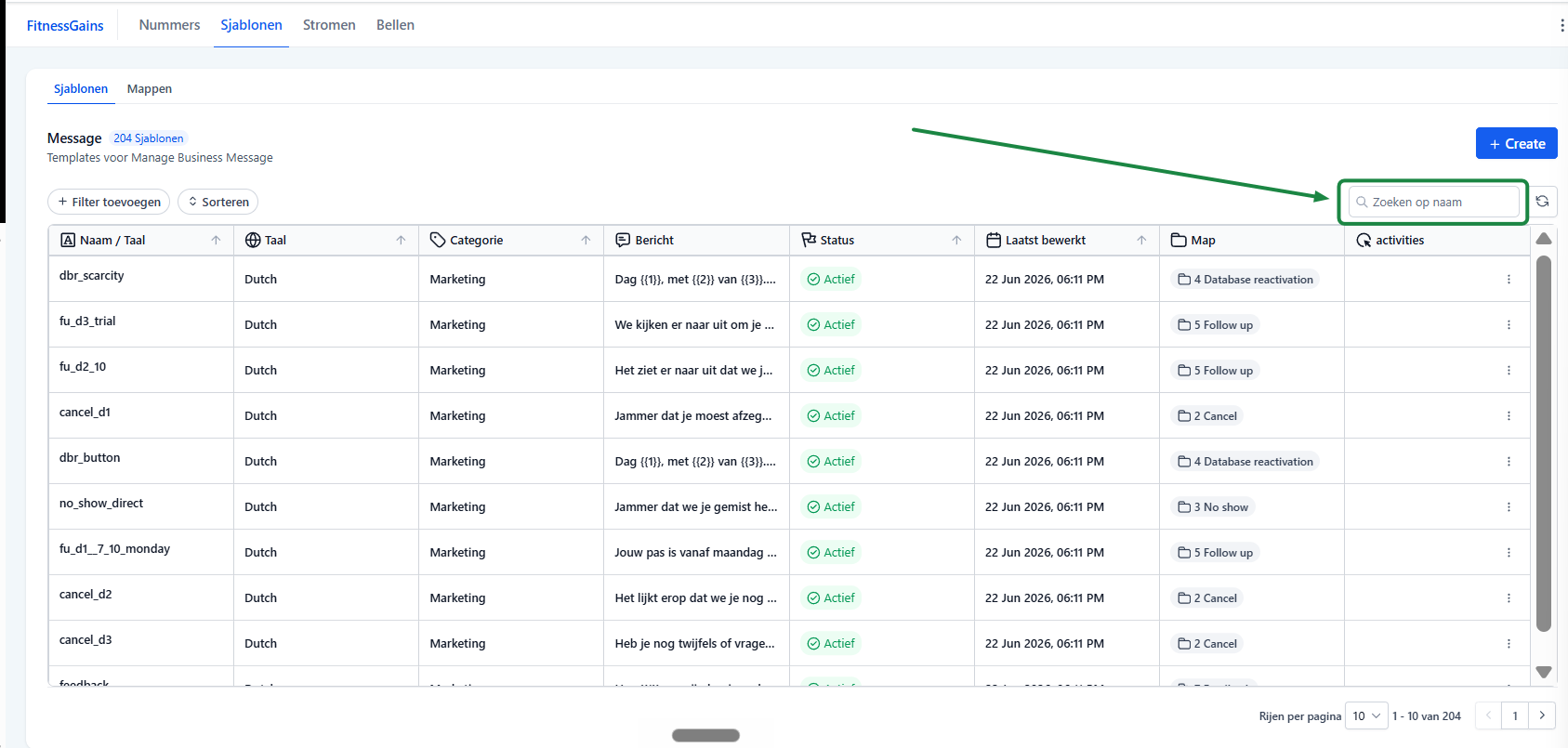Click the message 'Het lijkt erop dat we je nog ...'

(695, 597)
